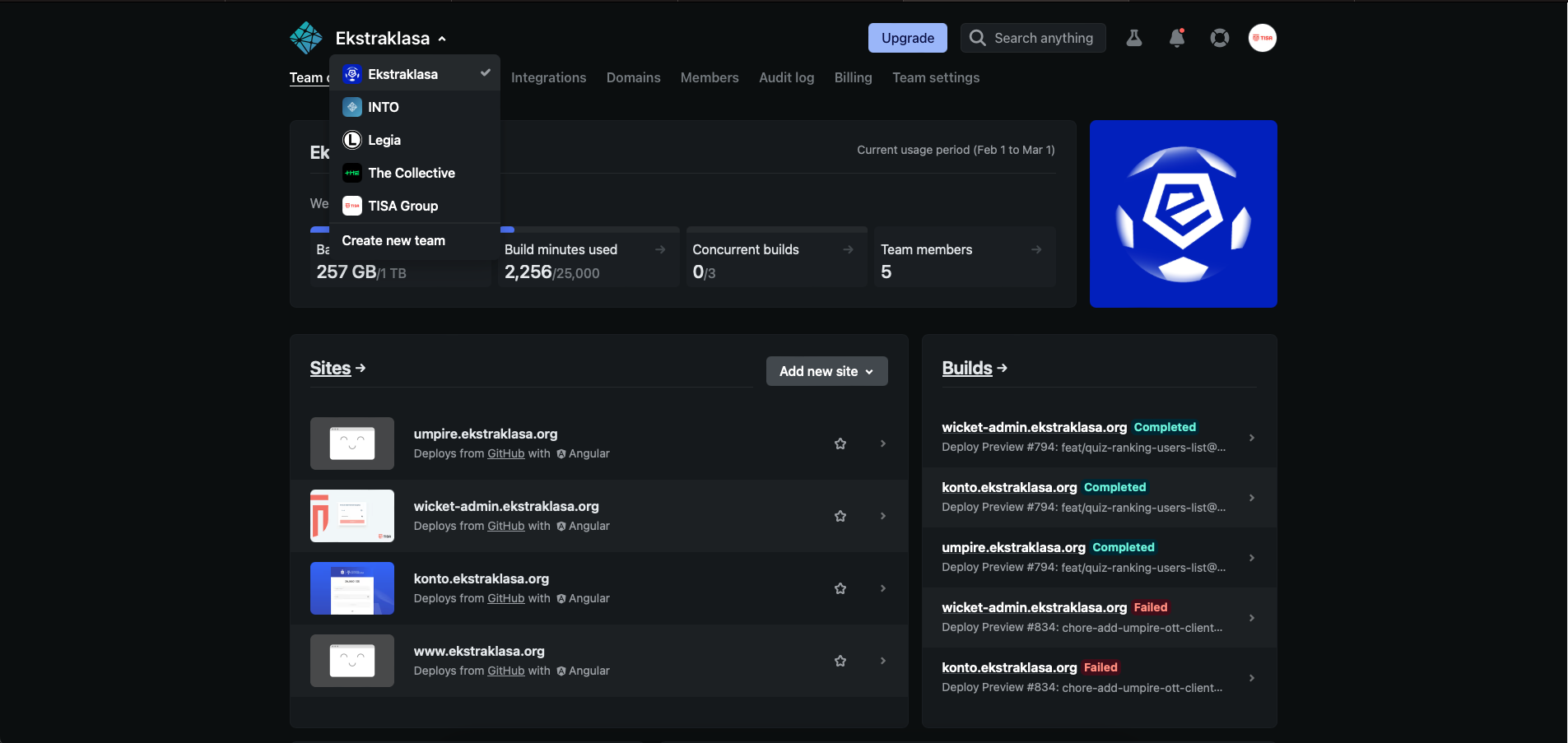The width and height of the screenshot is (1568, 743).
Task: Click GitHub link under www.ekstraklasa.org
Action: click(505, 671)
